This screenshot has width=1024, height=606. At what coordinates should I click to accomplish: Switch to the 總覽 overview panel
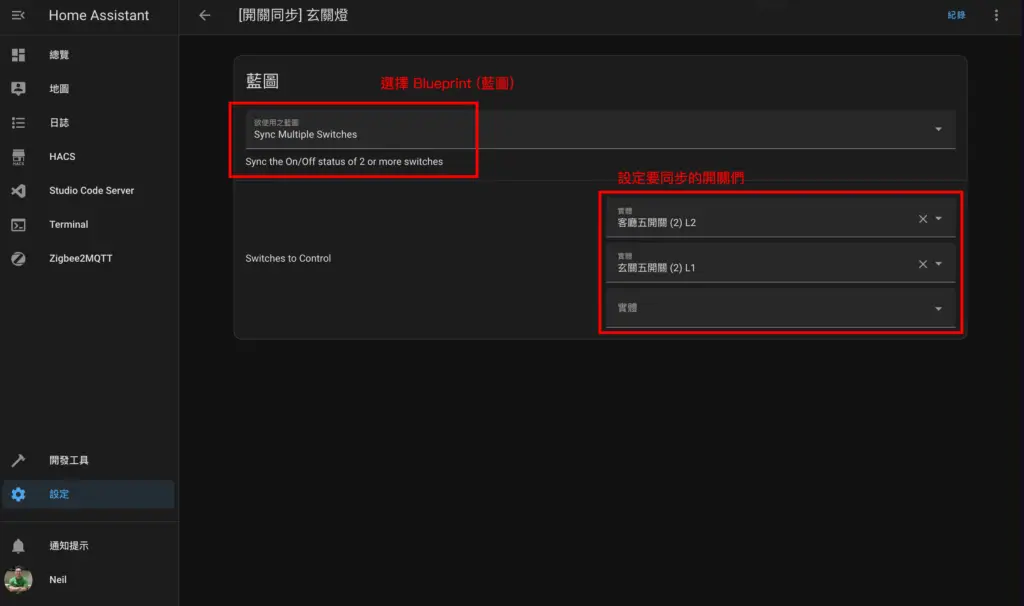(x=58, y=55)
